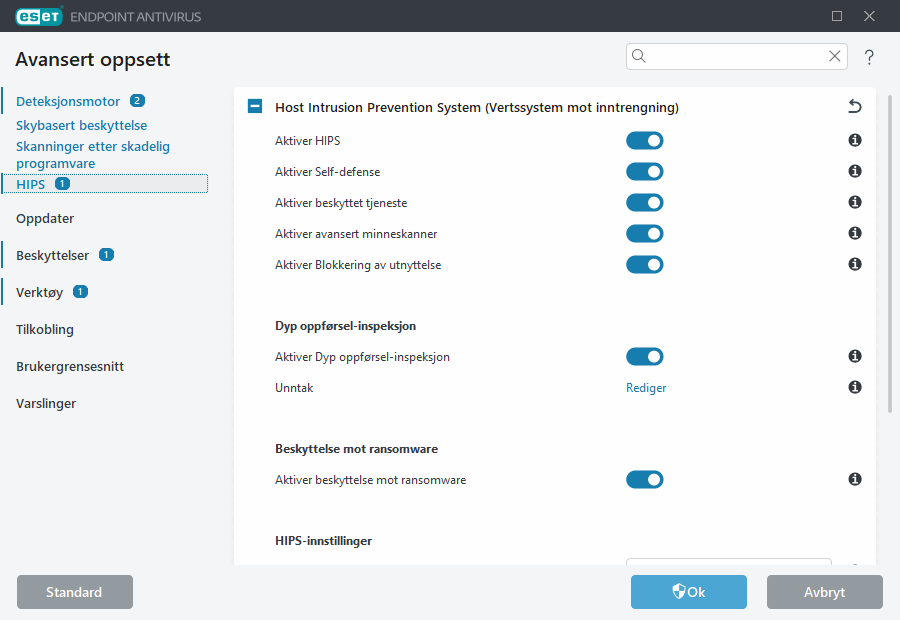Click the badge 2 next to Deteksjonsmotor
This screenshot has width=900, height=620.
coord(137,100)
